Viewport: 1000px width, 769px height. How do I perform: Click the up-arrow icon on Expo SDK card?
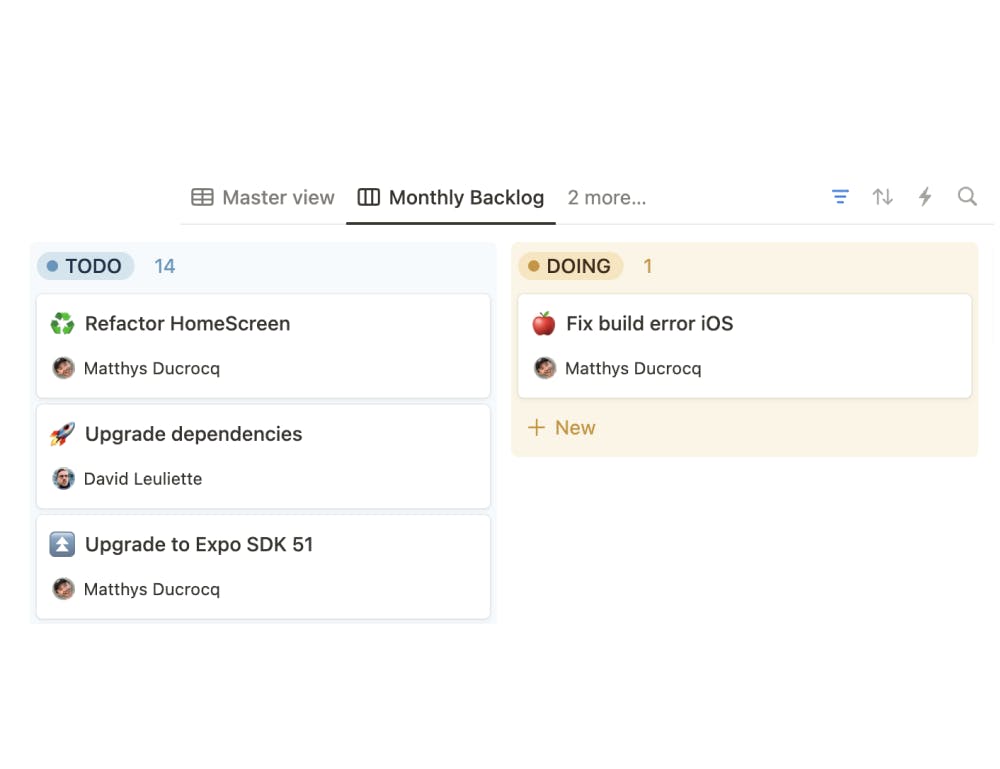tap(63, 545)
